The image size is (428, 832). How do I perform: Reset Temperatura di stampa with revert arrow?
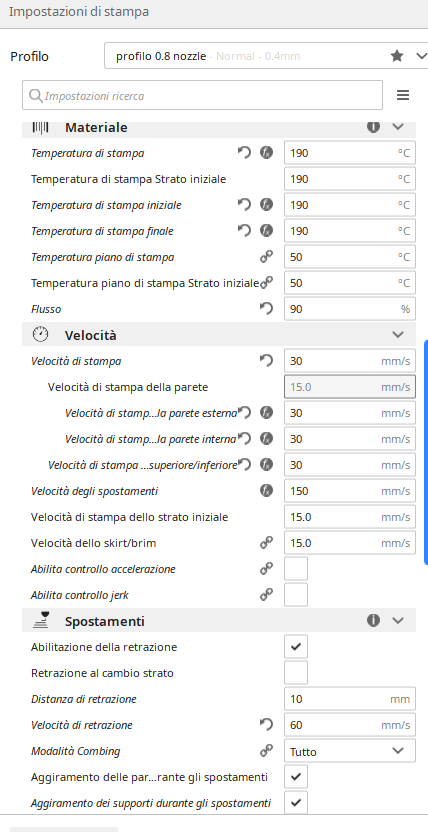click(244, 153)
